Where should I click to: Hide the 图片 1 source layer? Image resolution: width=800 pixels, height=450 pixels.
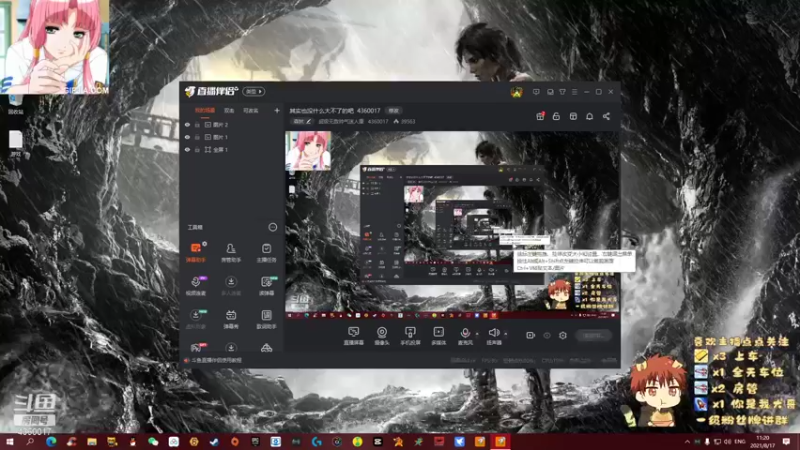pyautogui.click(x=187, y=137)
